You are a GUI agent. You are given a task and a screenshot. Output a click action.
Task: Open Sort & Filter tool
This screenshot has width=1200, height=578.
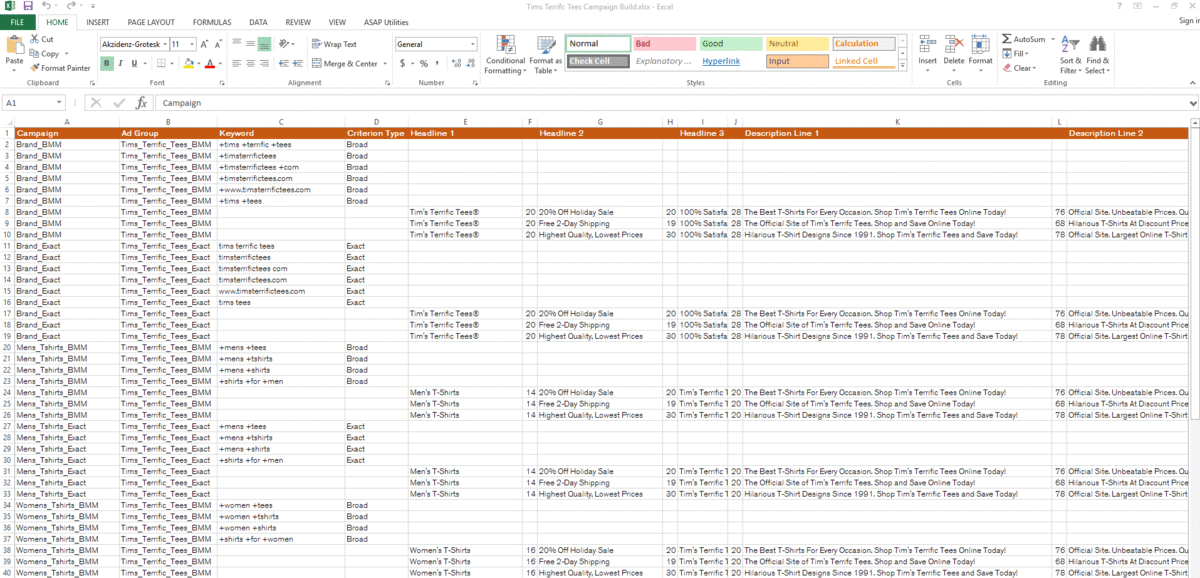[x=1070, y=54]
